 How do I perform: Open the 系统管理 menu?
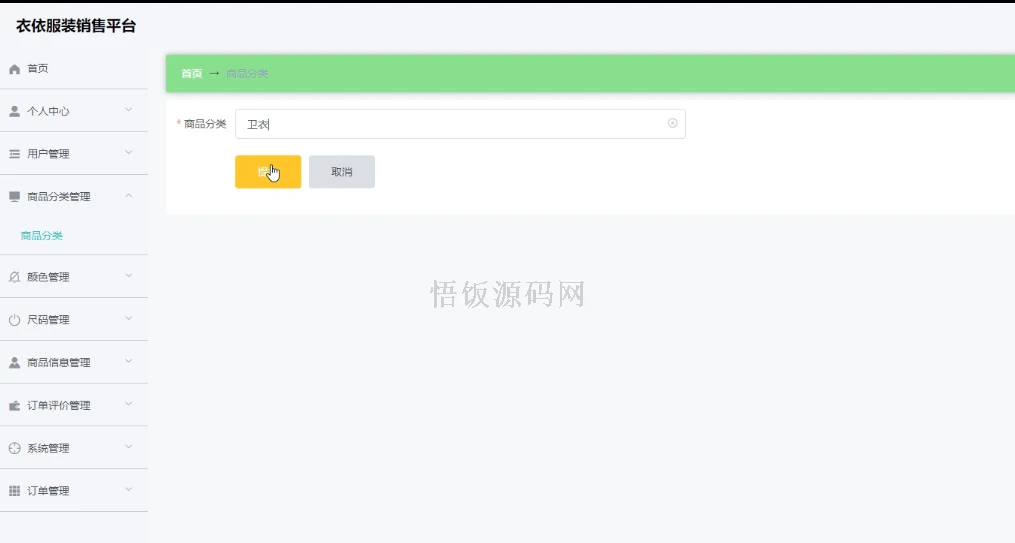pyautogui.click(x=74, y=448)
